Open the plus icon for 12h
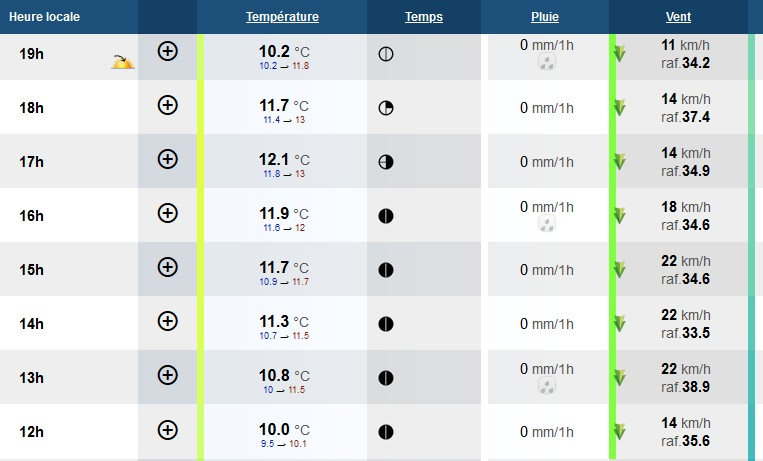The height and width of the screenshot is (461, 763). [x=168, y=430]
